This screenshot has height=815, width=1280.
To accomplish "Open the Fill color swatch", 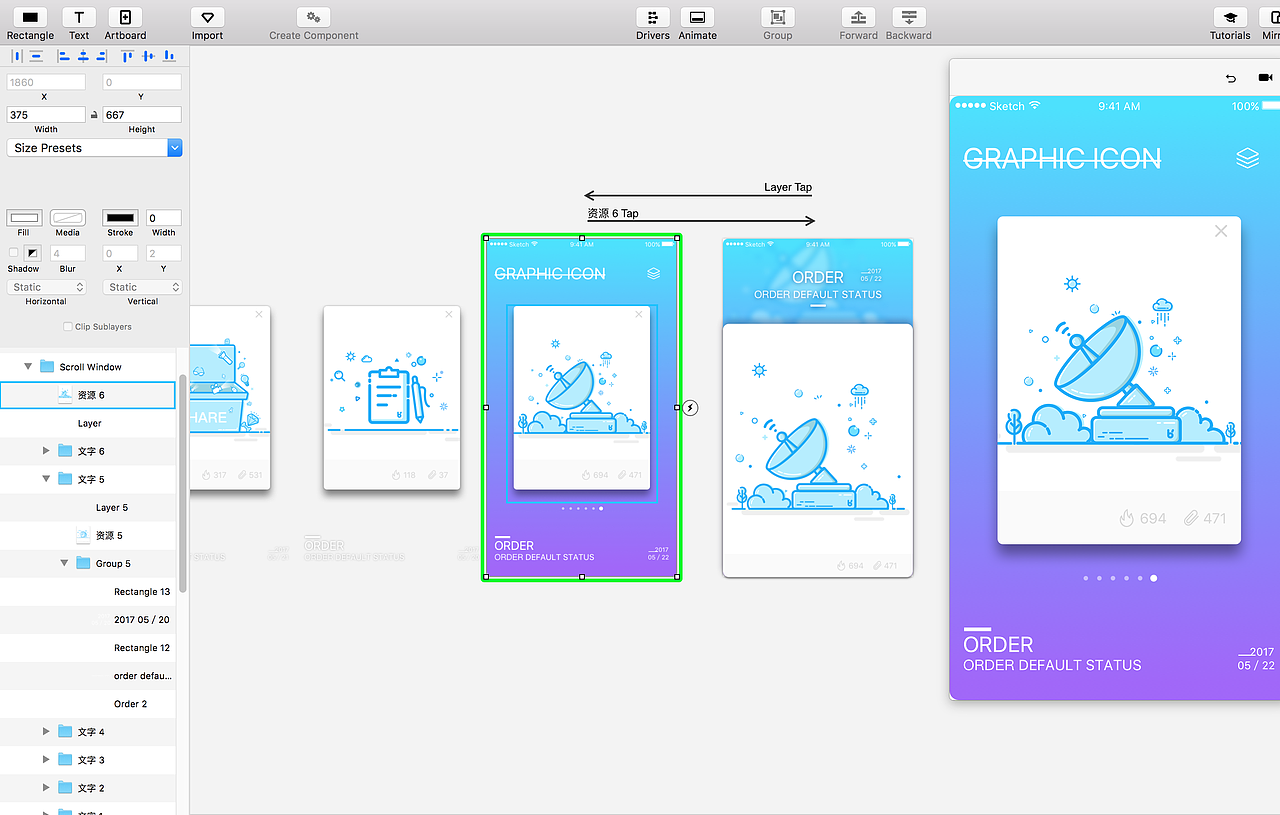I will 24,218.
